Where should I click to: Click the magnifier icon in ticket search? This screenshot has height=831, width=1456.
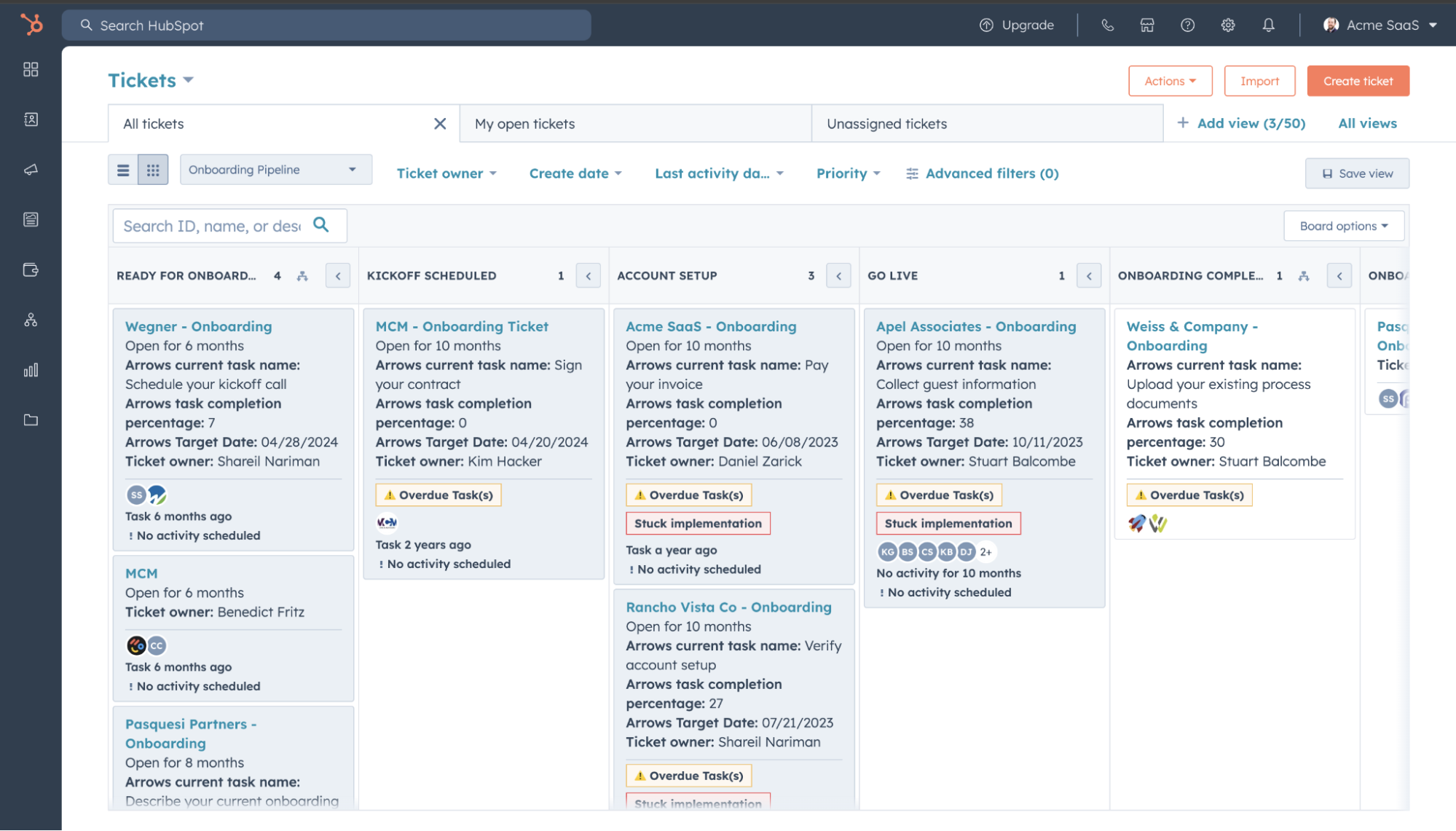tap(321, 225)
